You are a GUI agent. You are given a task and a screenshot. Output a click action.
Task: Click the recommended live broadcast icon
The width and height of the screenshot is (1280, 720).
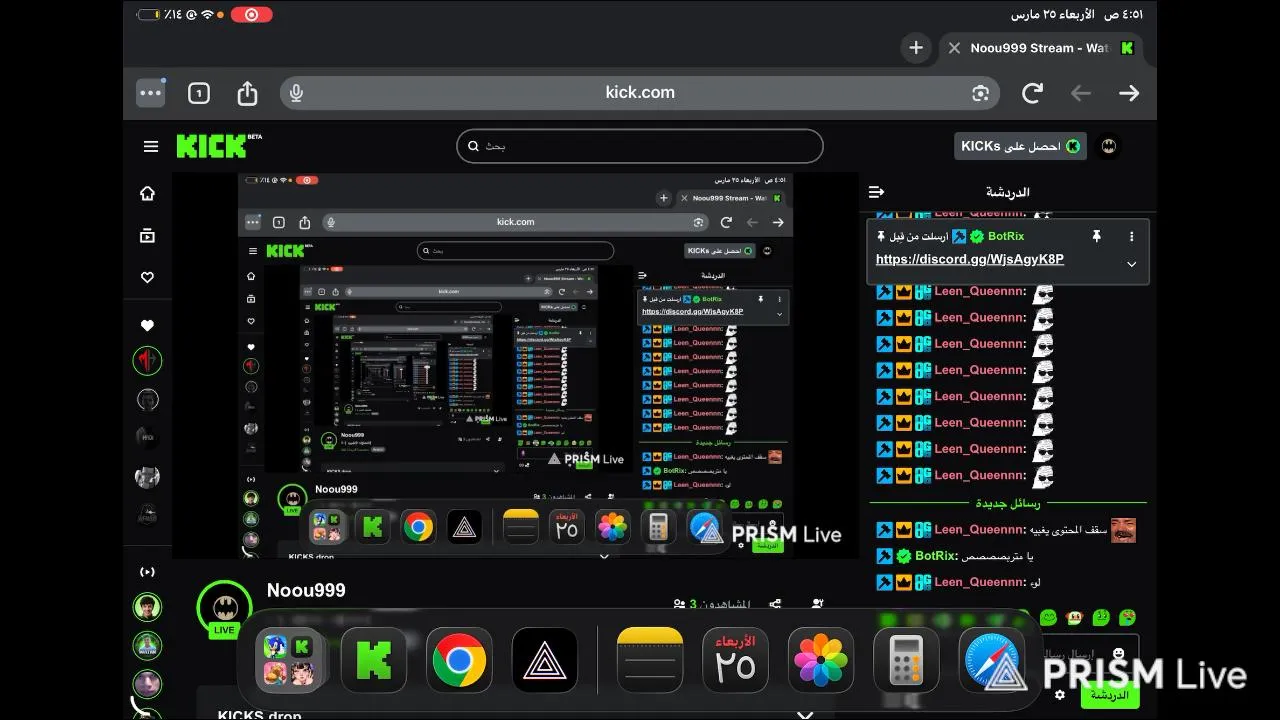point(147,572)
